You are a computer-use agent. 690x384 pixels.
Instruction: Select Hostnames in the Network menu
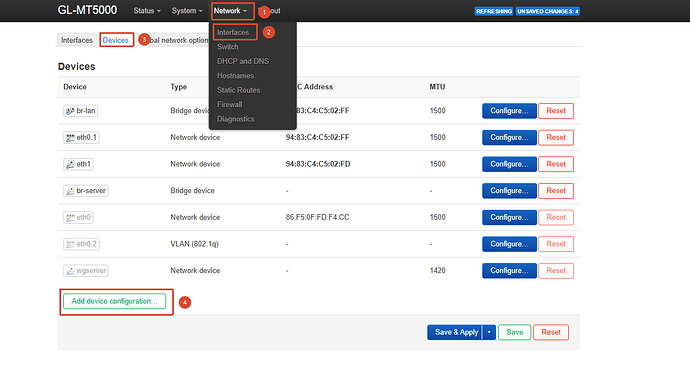click(x=235, y=76)
